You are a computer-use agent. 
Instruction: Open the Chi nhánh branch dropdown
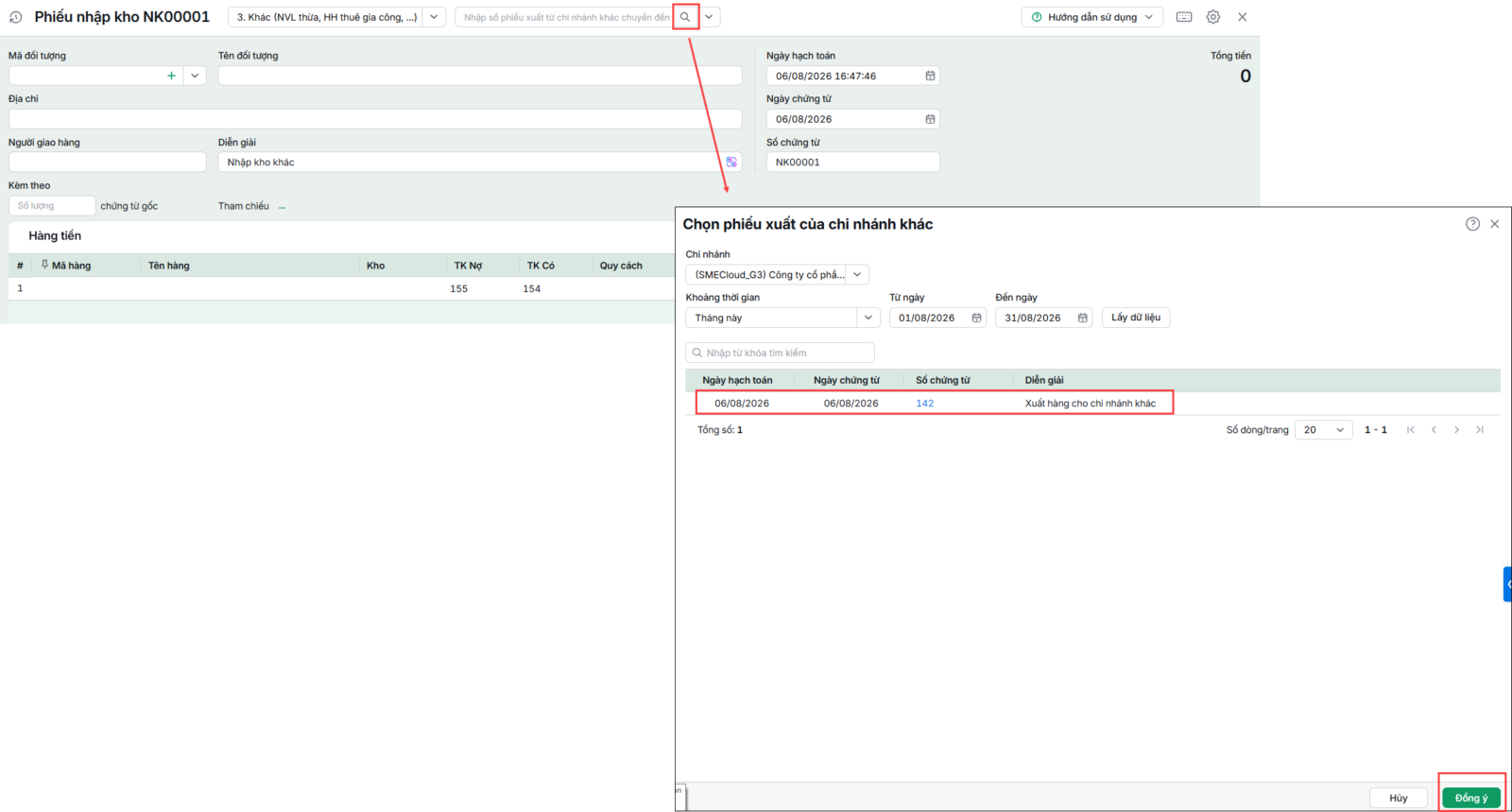(856, 274)
